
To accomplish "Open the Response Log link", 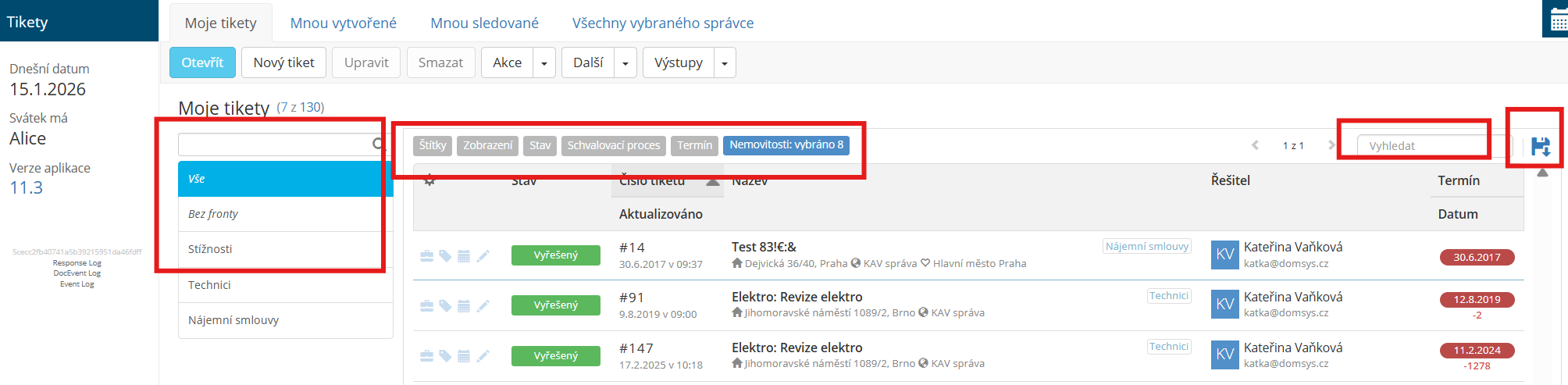I will point(77,263).
